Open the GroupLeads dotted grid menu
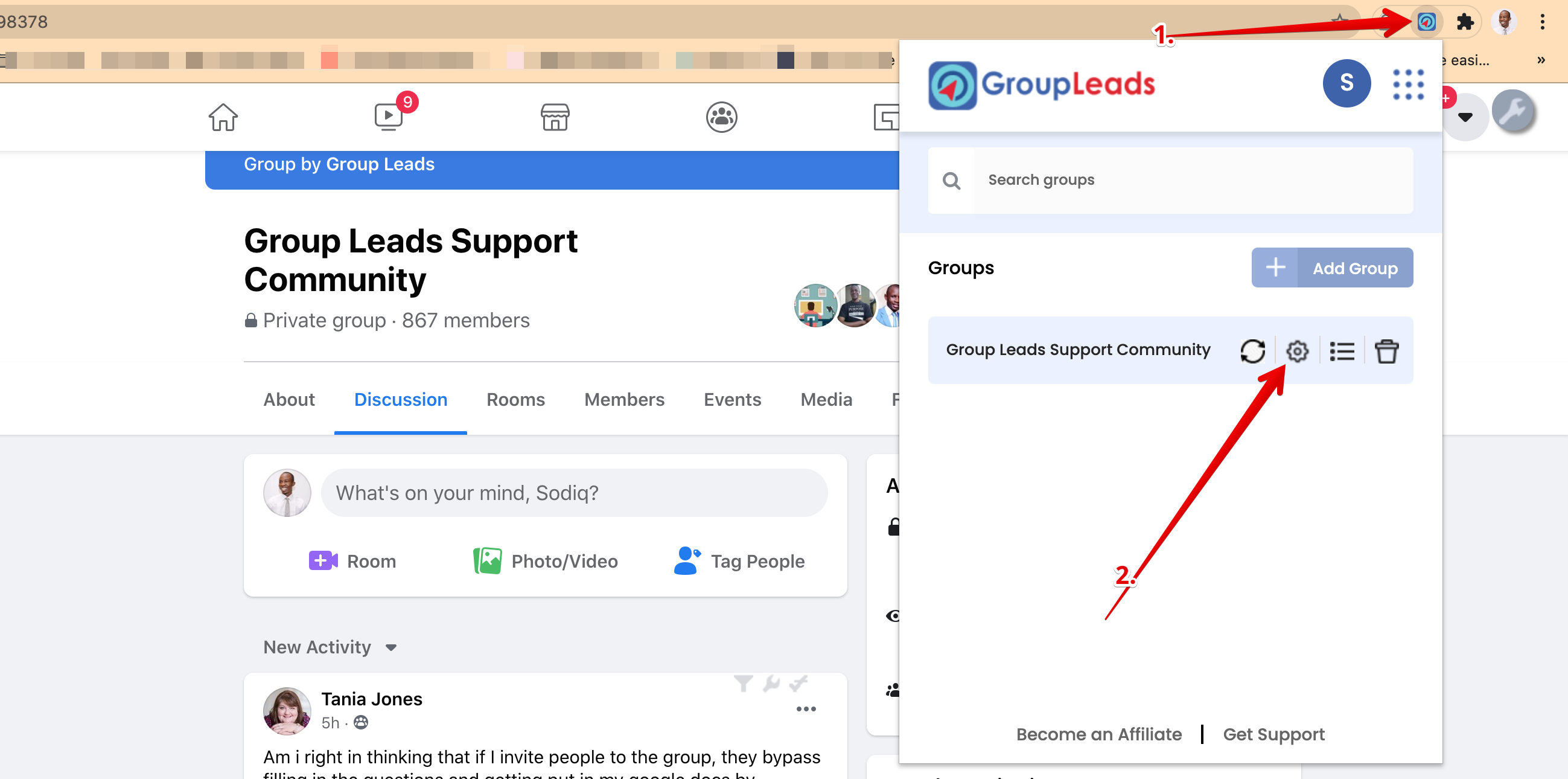This screenshot has height=779, width=1568. pyautogui.click(x=1408, y=84)
